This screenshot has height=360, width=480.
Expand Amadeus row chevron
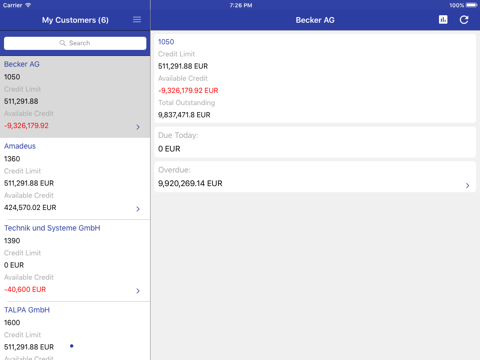(x=138, y=209)
